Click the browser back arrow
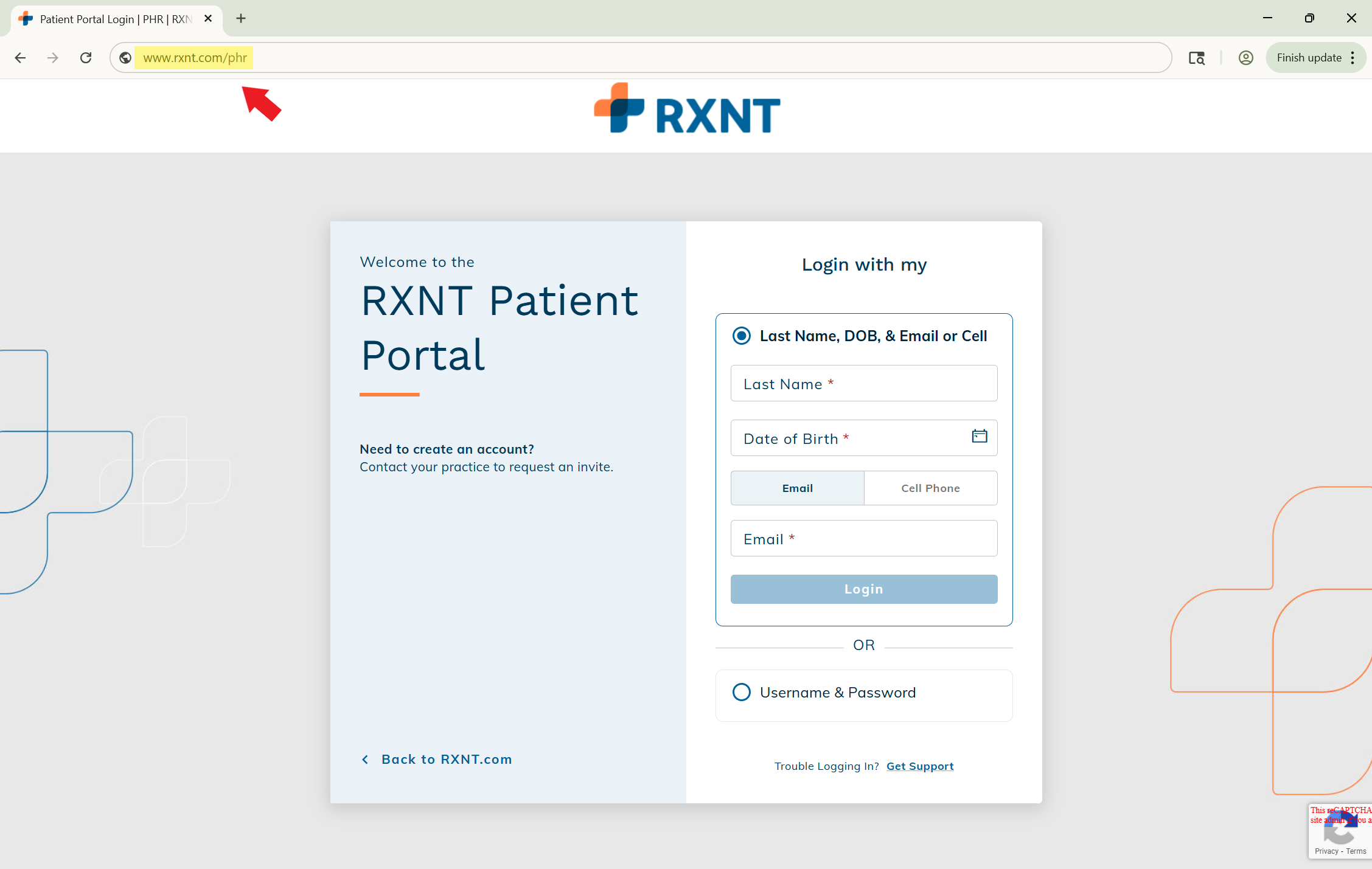The image size is (1372, 869). pos(20,58)
